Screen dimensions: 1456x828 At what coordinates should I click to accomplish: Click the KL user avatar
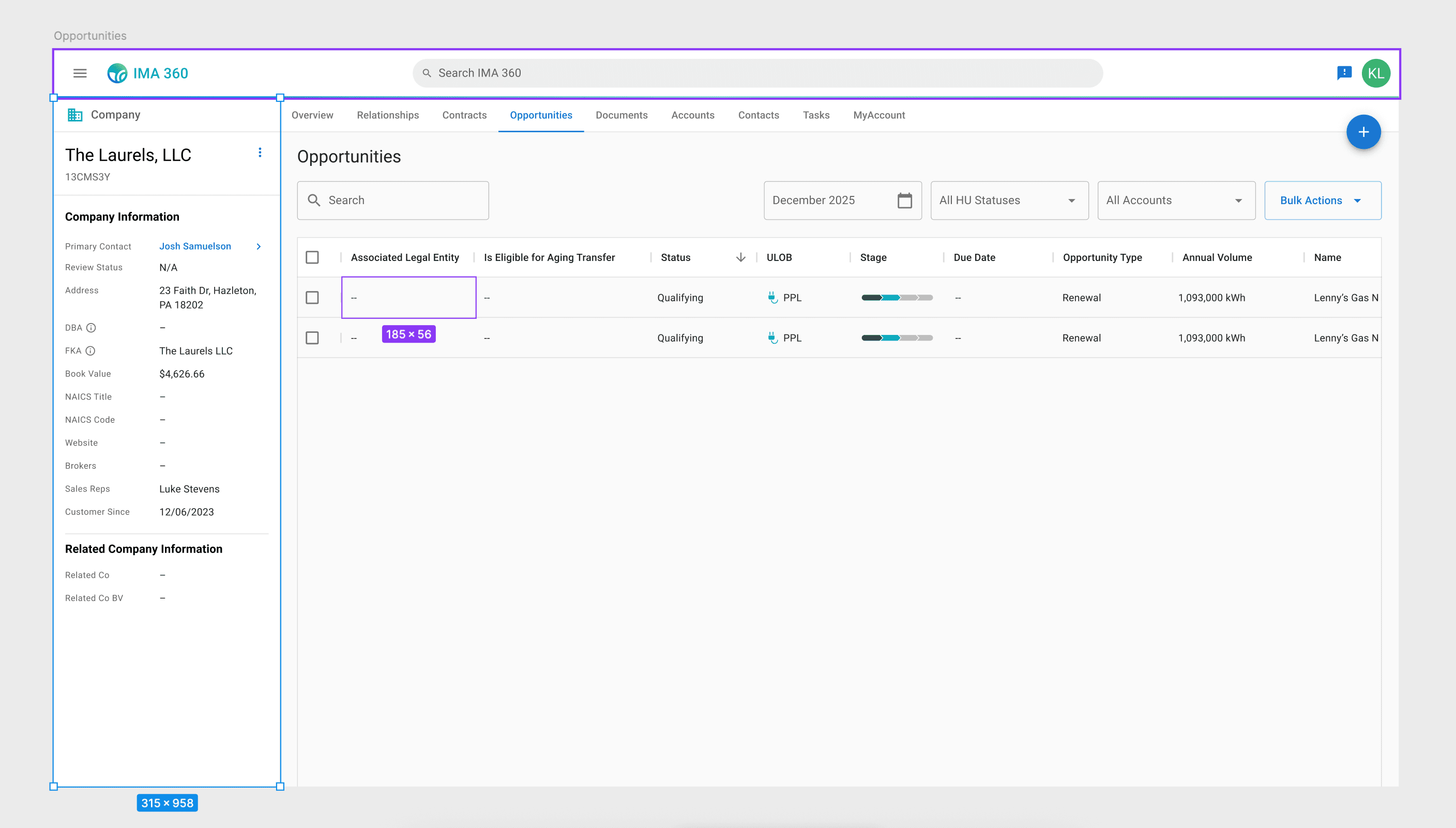[x=1375, y=73]
